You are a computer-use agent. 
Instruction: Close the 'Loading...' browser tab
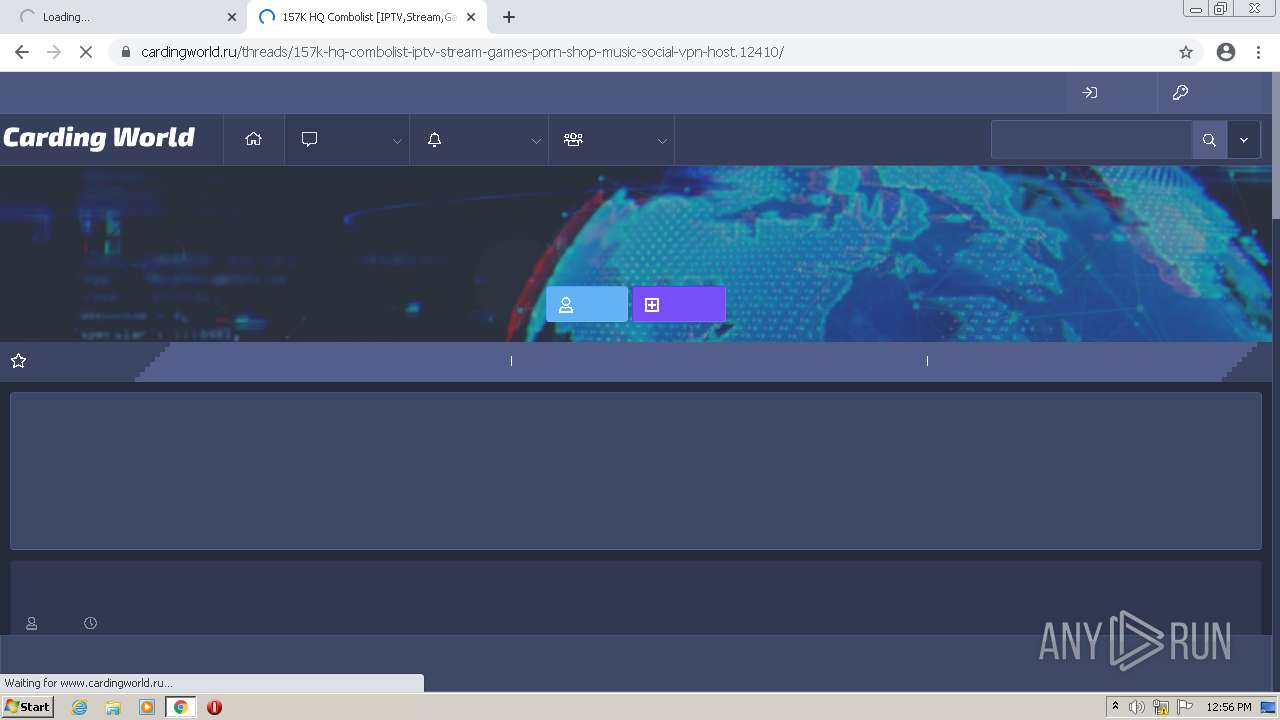(x=232, y=17)
